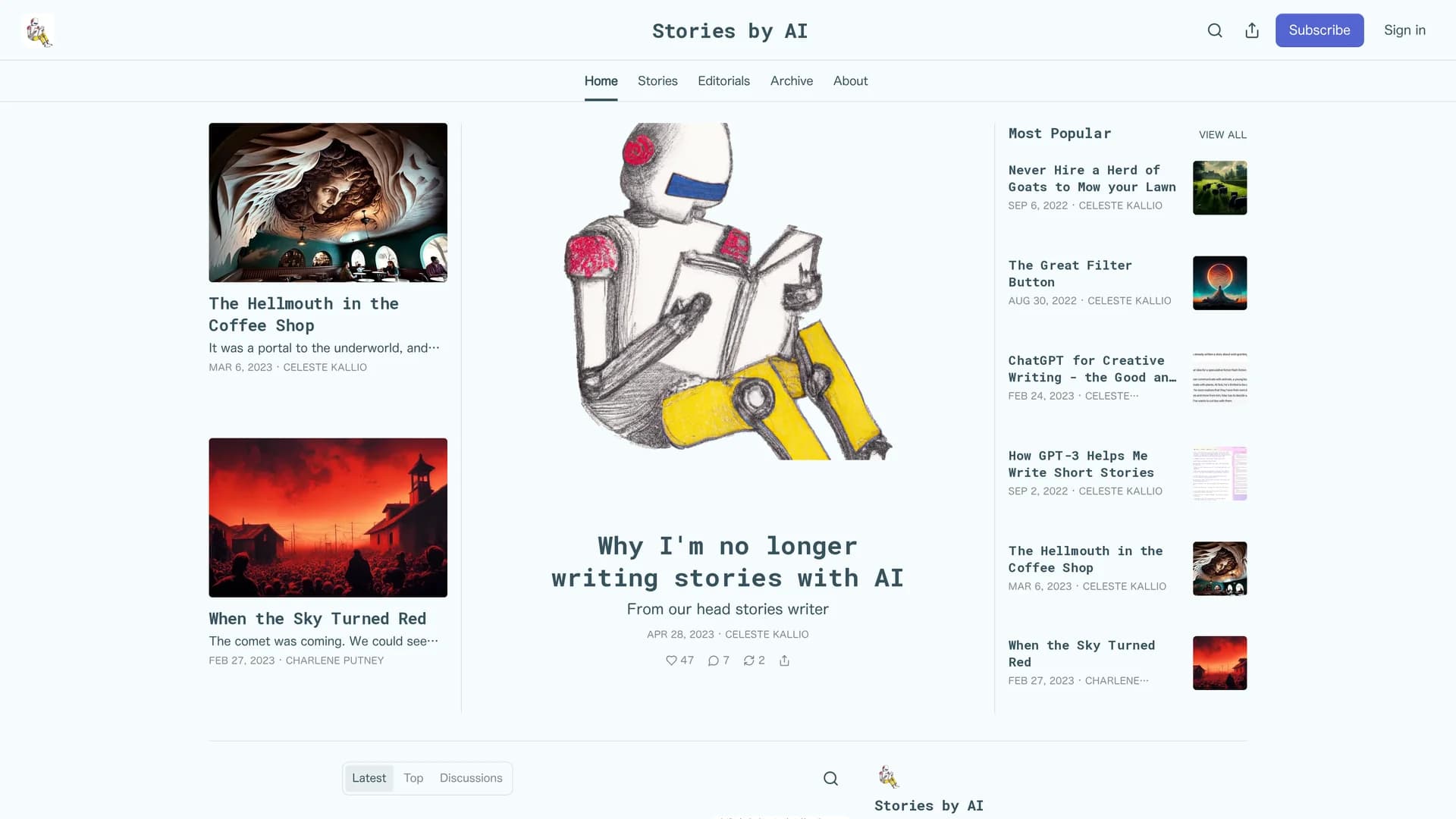The image size is (1456, 819).
Task: Click the Stories by AI logo in header
Action: (x=38, y=30)
